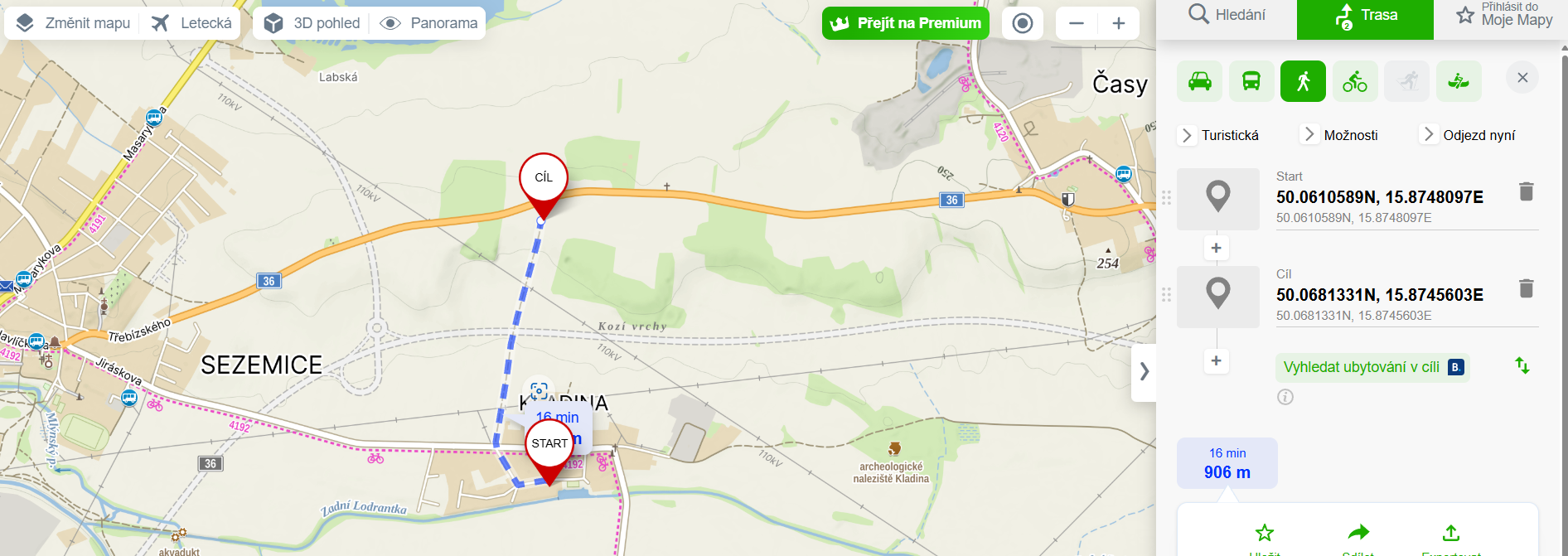The height and width of the screenshot is (556, 1568).
Task: Select cycling route mode icon
Action: point(1355,81)
